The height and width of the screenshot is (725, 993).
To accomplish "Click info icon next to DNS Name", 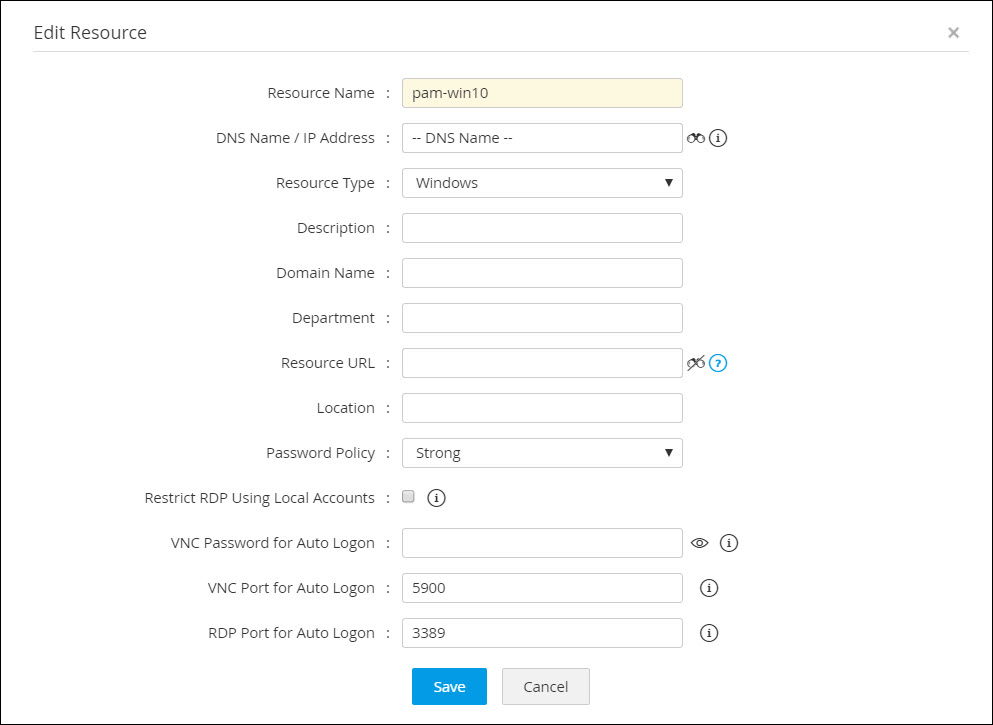I will (718, 138).
